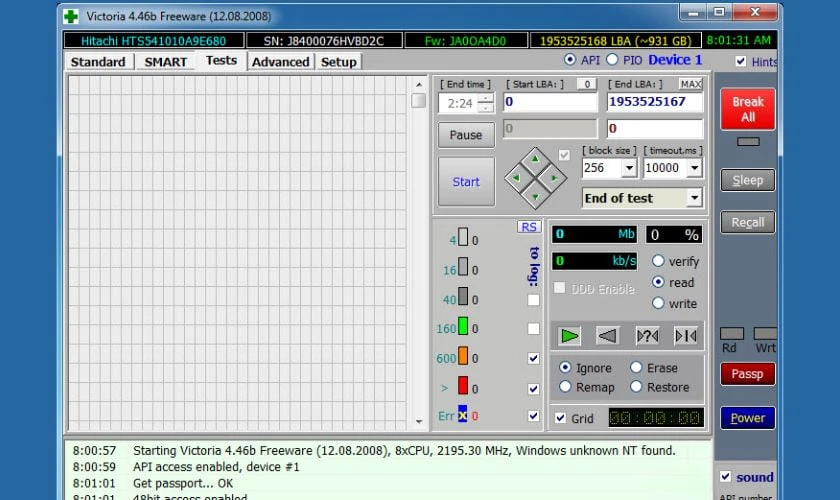Click the RS reset counters button

pyautogui.click(x=529, y=227)
